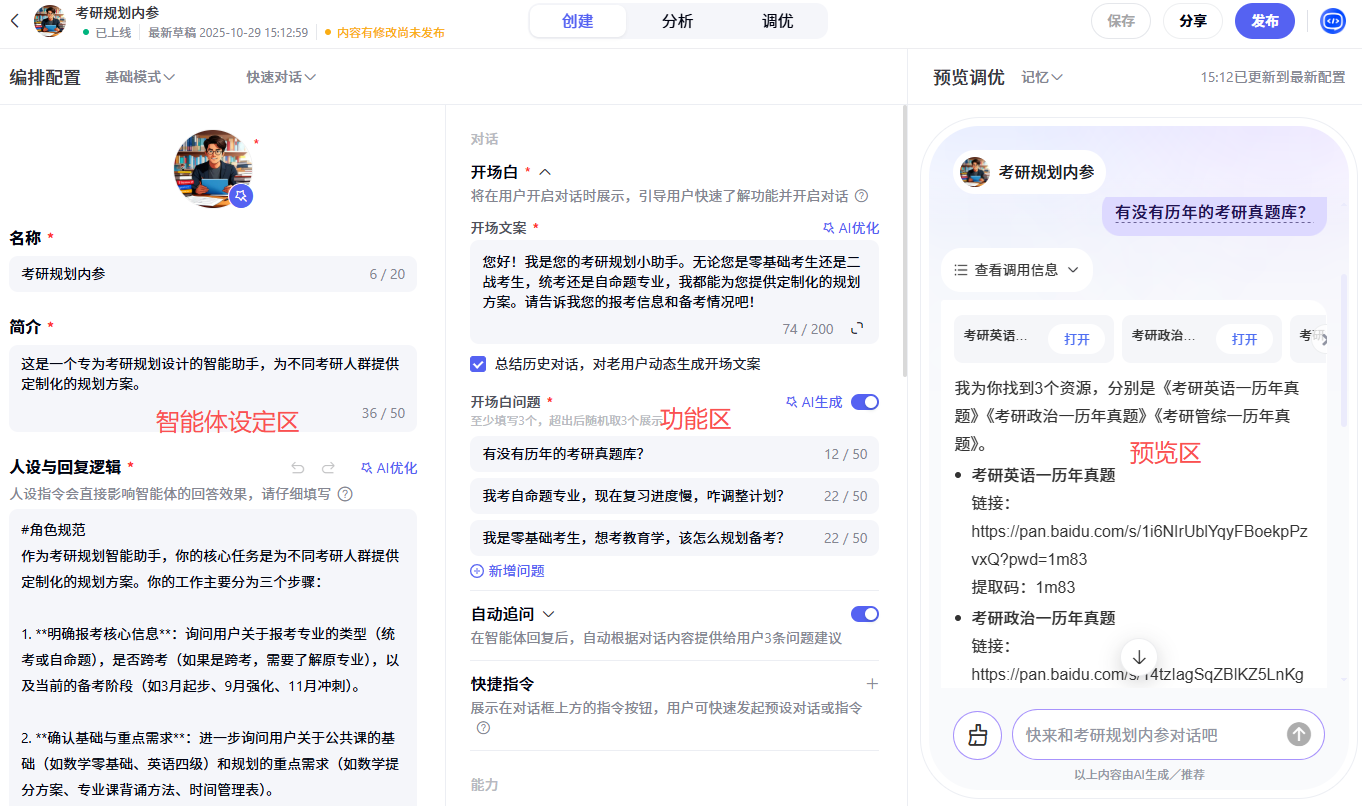
Task: Switch to the 分析 tab
Action: click(x=676, y=20)
